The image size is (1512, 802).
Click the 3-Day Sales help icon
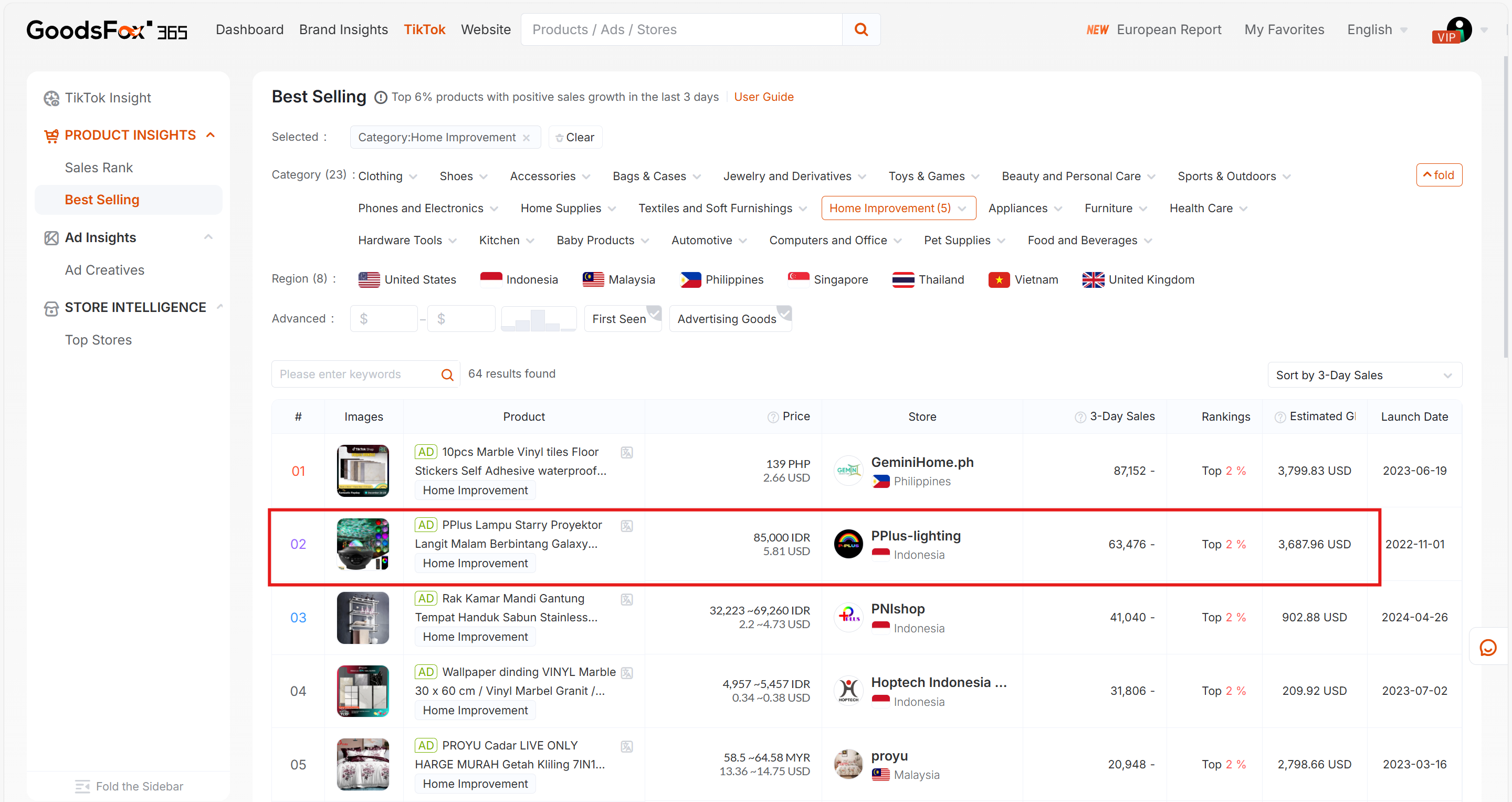pos(1080,417)
